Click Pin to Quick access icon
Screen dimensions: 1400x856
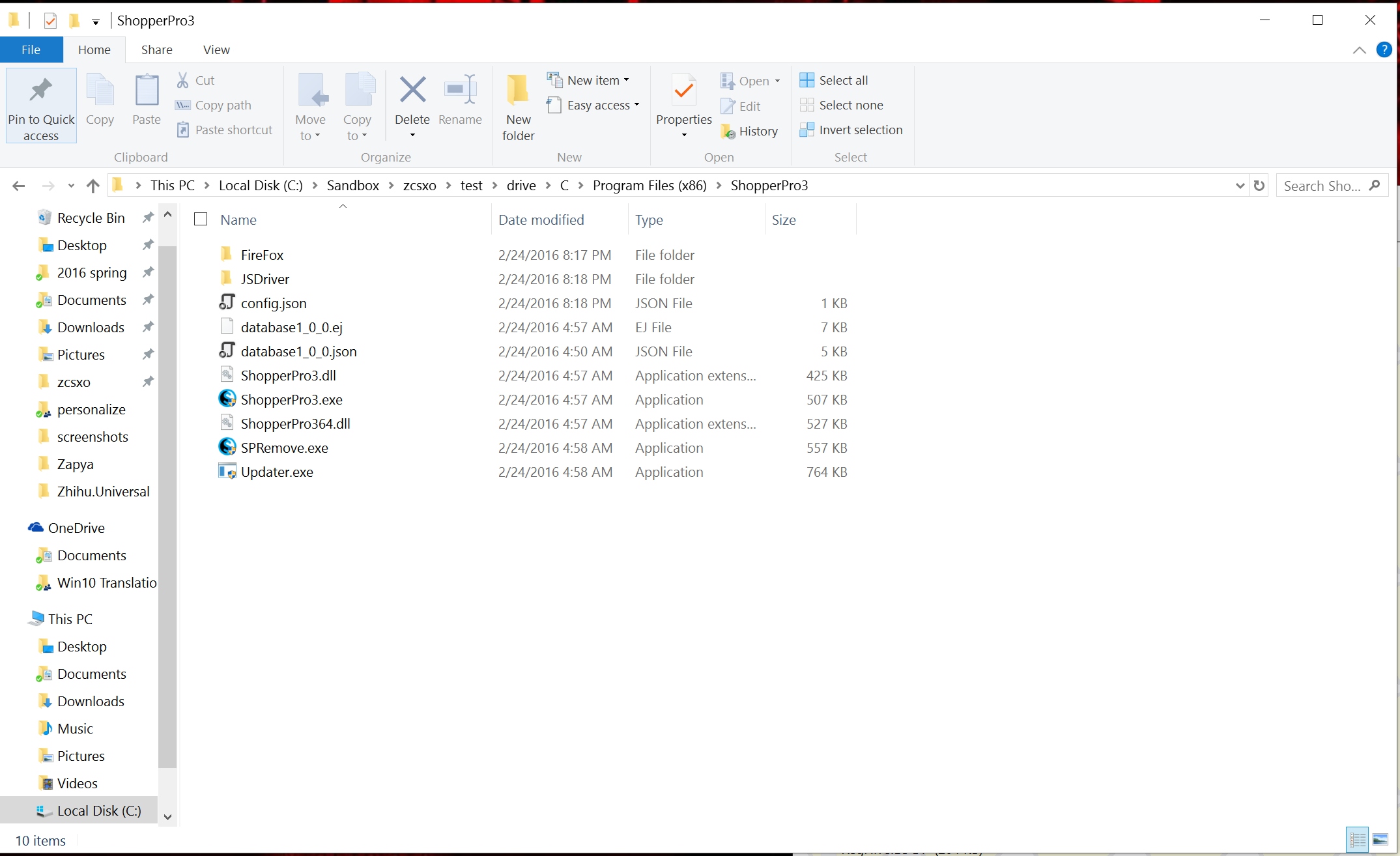pos(41,91)
